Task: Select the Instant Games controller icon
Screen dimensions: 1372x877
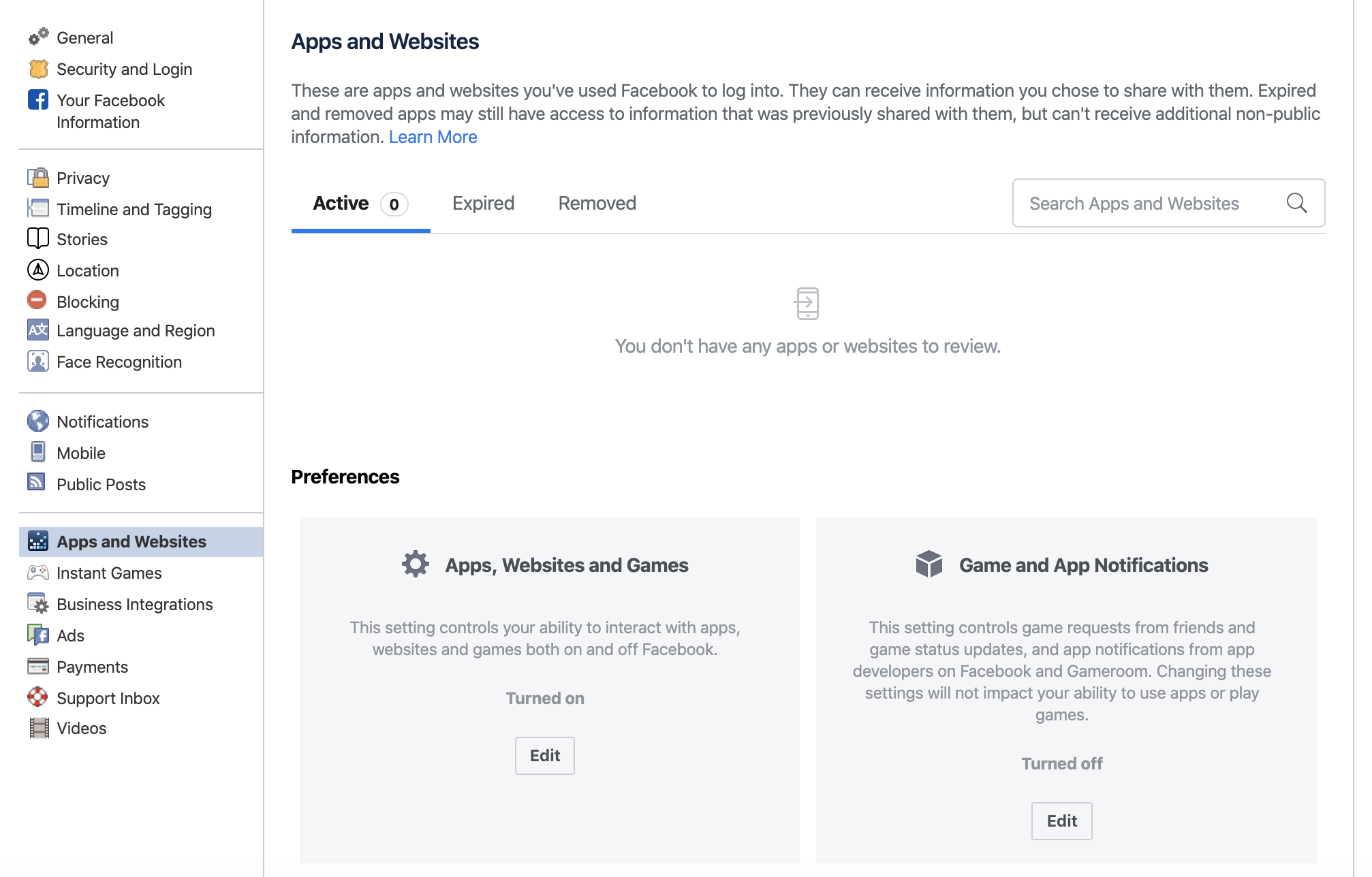Action: coord(38,573)
